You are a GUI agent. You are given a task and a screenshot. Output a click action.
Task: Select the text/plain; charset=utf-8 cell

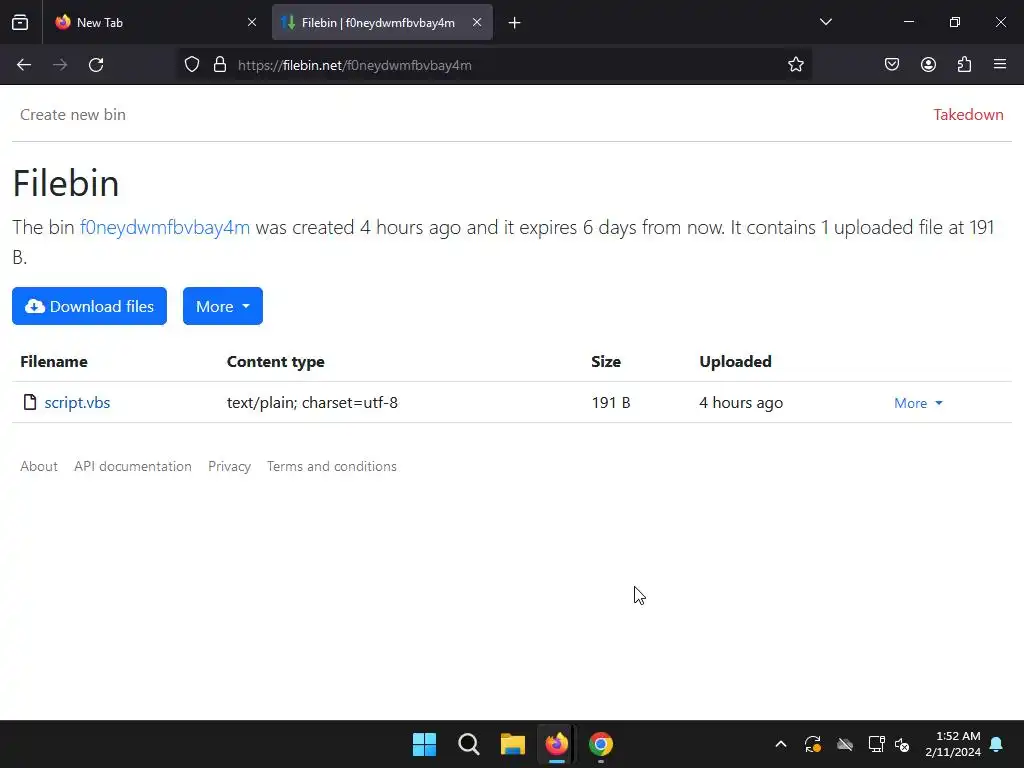[x=312, y=403]
